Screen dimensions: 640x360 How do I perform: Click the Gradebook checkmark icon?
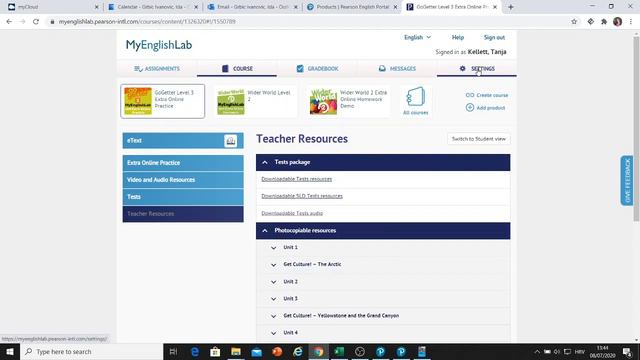coord(300,69)
